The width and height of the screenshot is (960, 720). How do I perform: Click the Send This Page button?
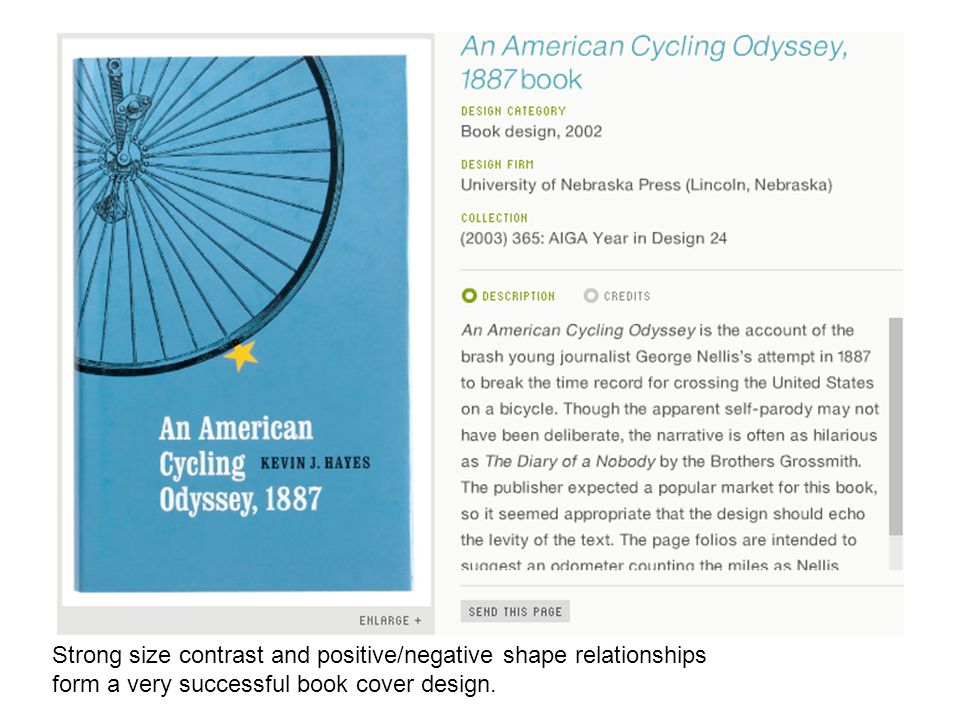tap(515, 611)
